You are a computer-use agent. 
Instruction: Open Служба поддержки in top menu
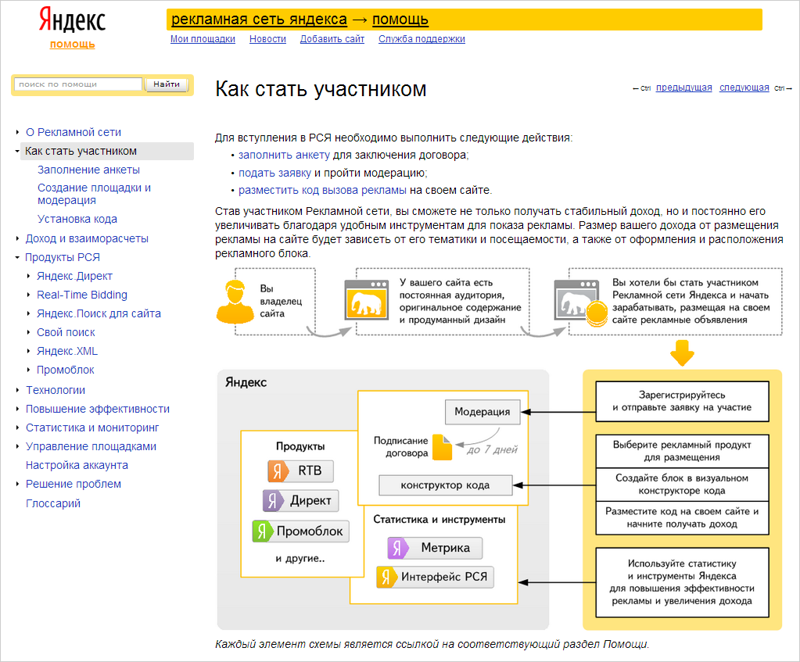click(x=421, y=39)
